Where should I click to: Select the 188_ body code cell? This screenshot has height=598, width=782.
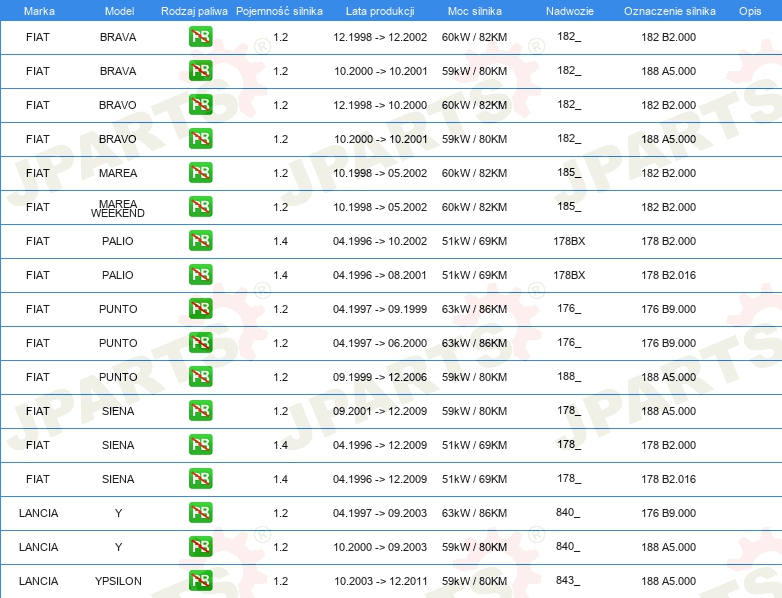tap(569, 377)
